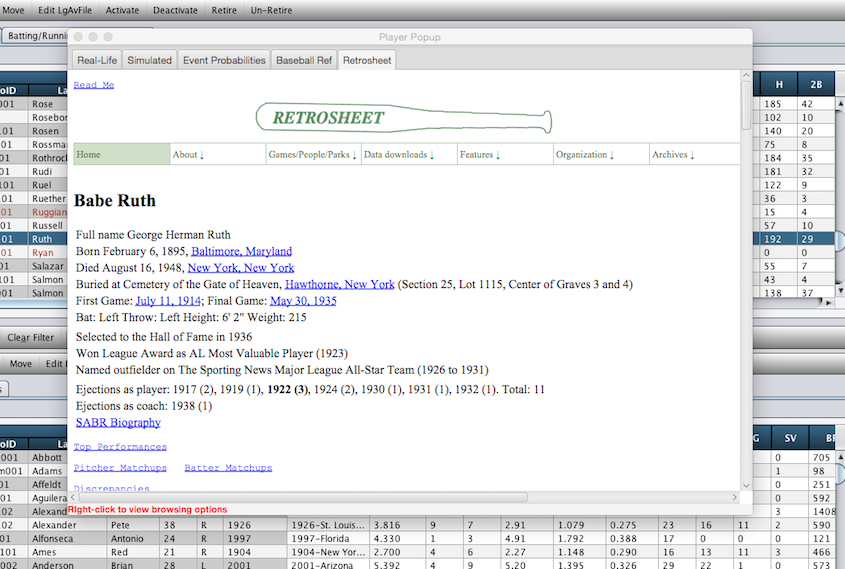Screen dimensions: 845x569
Task: Open the Hawthorne, New York link
Action: tap(340, 284)
